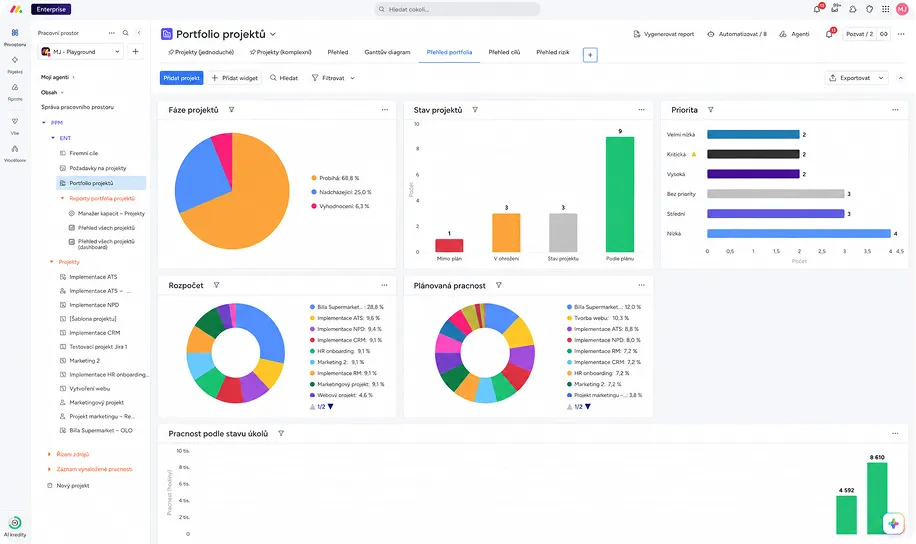Open Portfolio projektů title dropdown
This screenshot has height=544, width=916.
(273, 34)
